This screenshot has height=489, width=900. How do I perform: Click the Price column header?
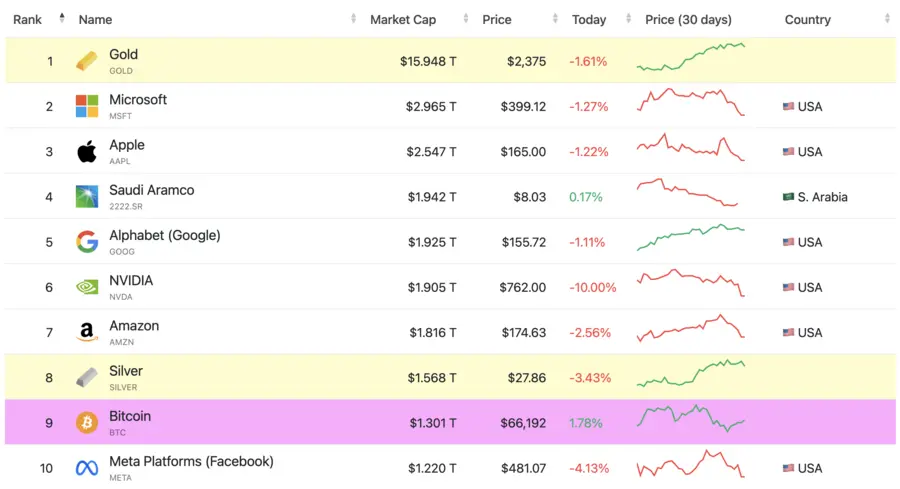pyautogui.click(x=496, y=20)
